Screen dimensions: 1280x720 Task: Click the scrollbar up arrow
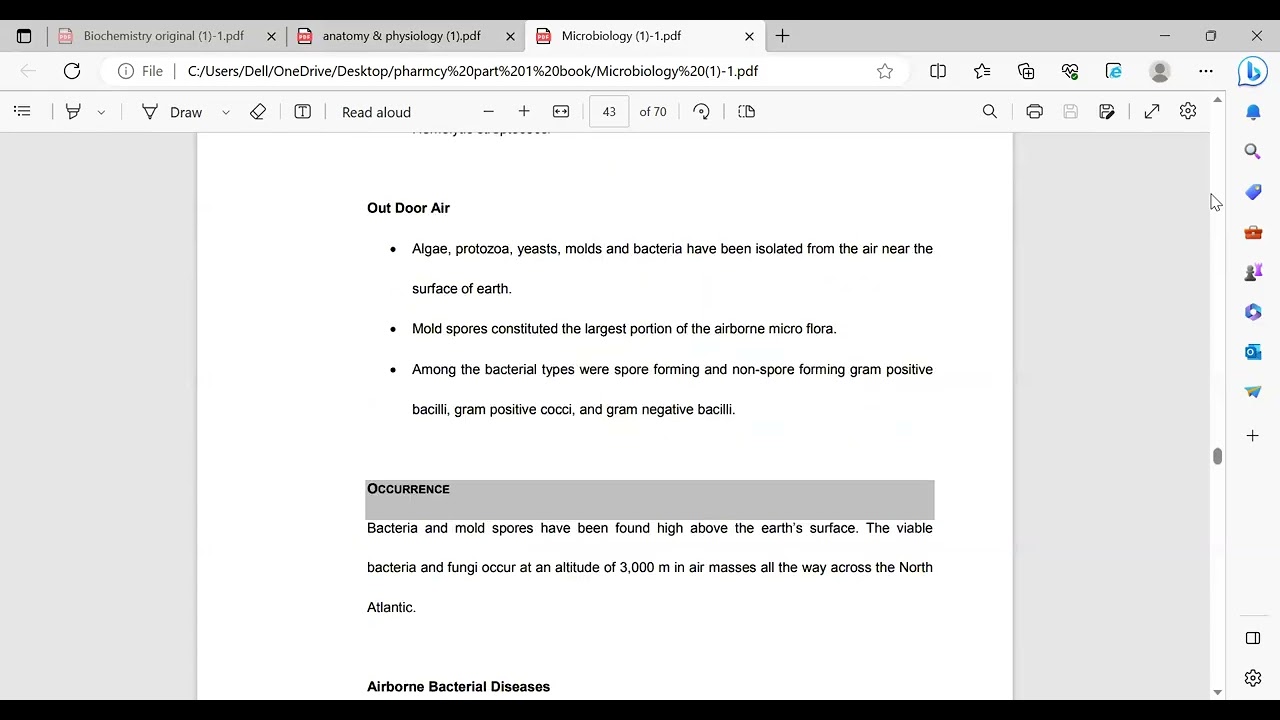click(x=1217, y=100)
